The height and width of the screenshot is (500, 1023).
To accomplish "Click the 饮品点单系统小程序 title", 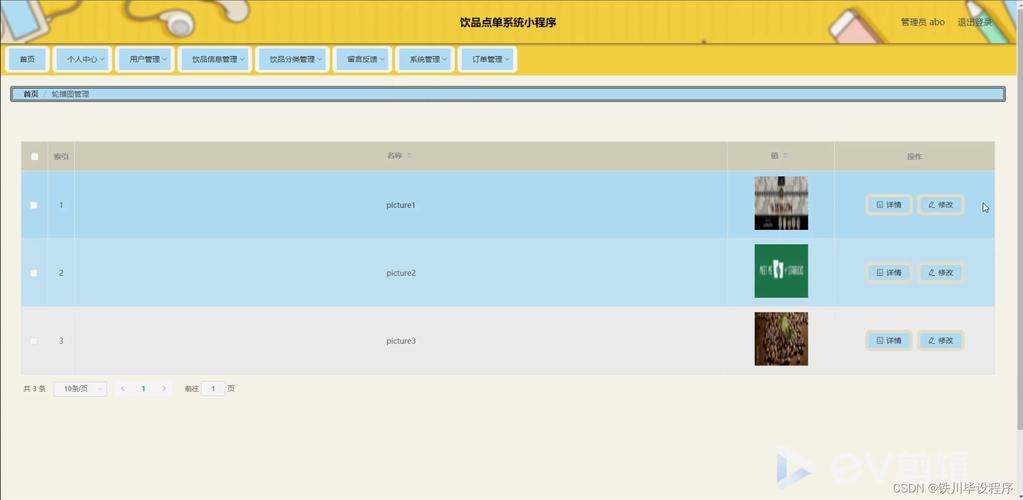I will click(x=508, y=22).
